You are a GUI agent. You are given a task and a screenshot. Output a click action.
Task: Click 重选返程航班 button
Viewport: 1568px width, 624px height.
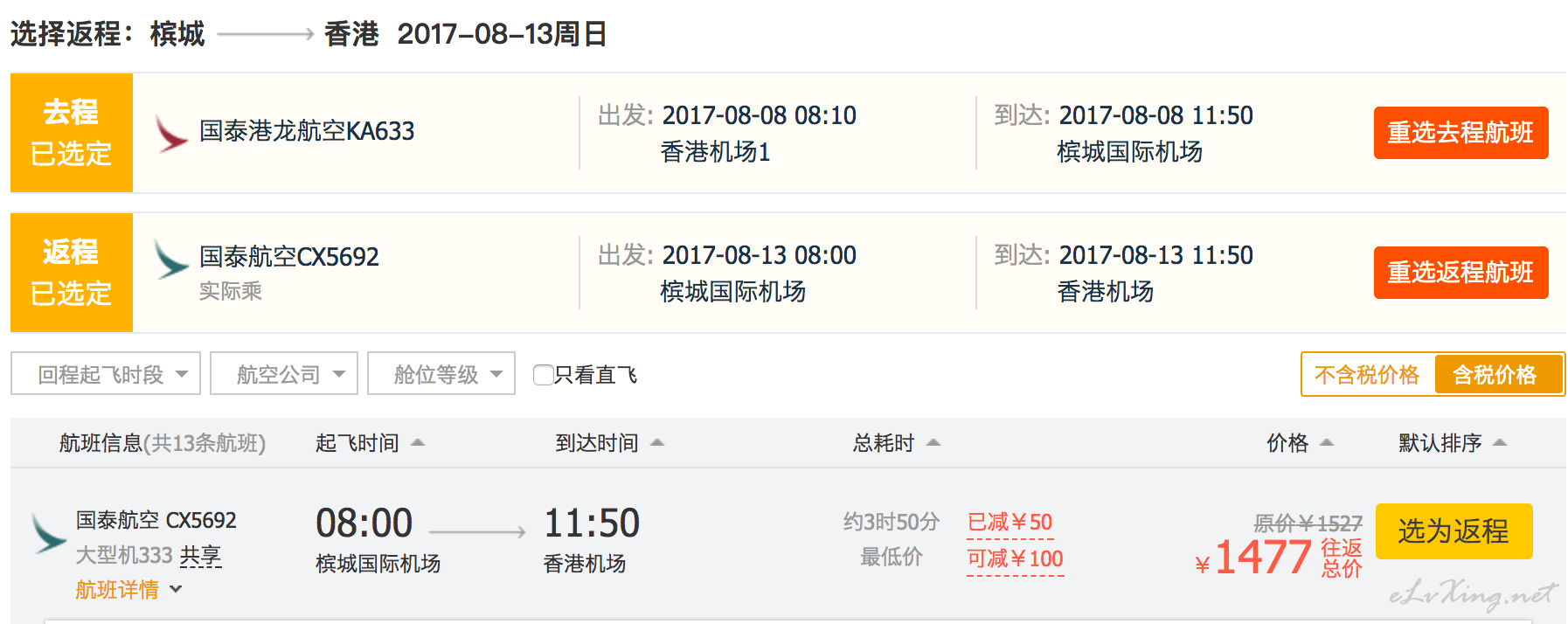(x=1460, y=273)
